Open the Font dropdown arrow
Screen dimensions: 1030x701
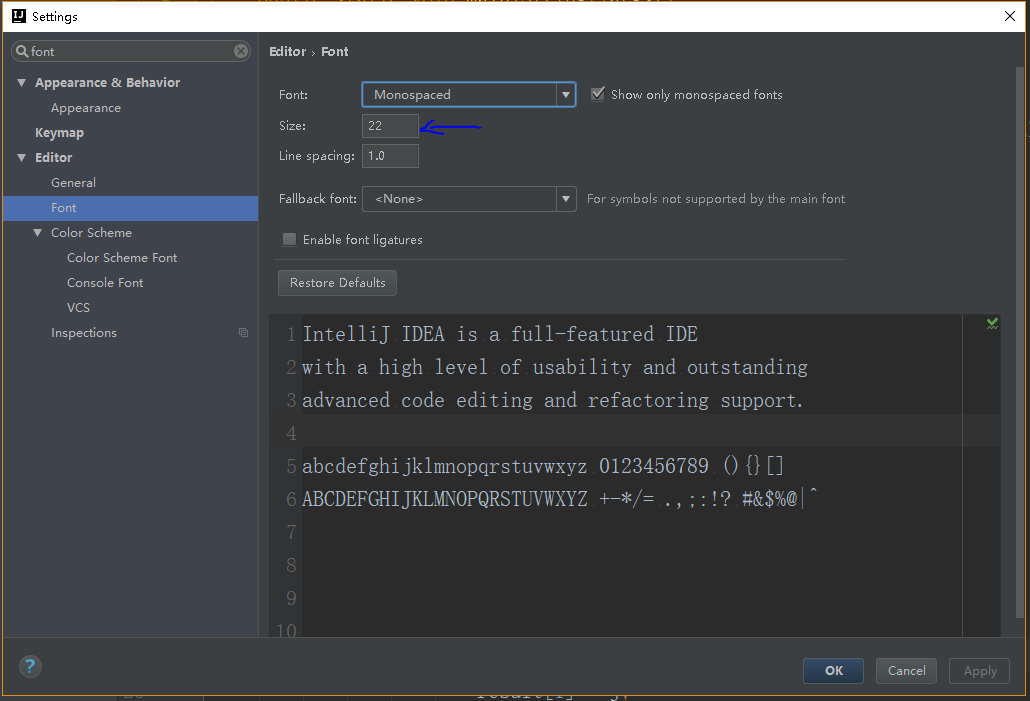click(x=566, y=95)
